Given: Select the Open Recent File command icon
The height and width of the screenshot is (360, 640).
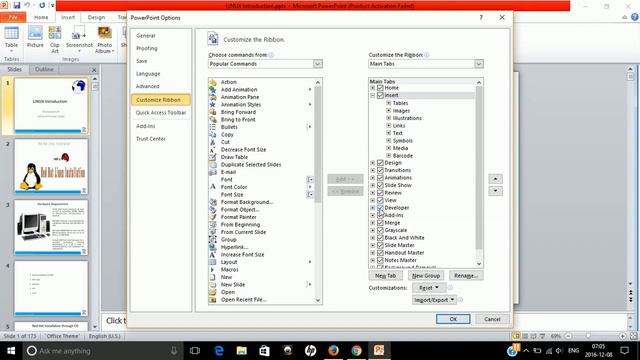Looking at the screenshot, I should coord(213,300).
